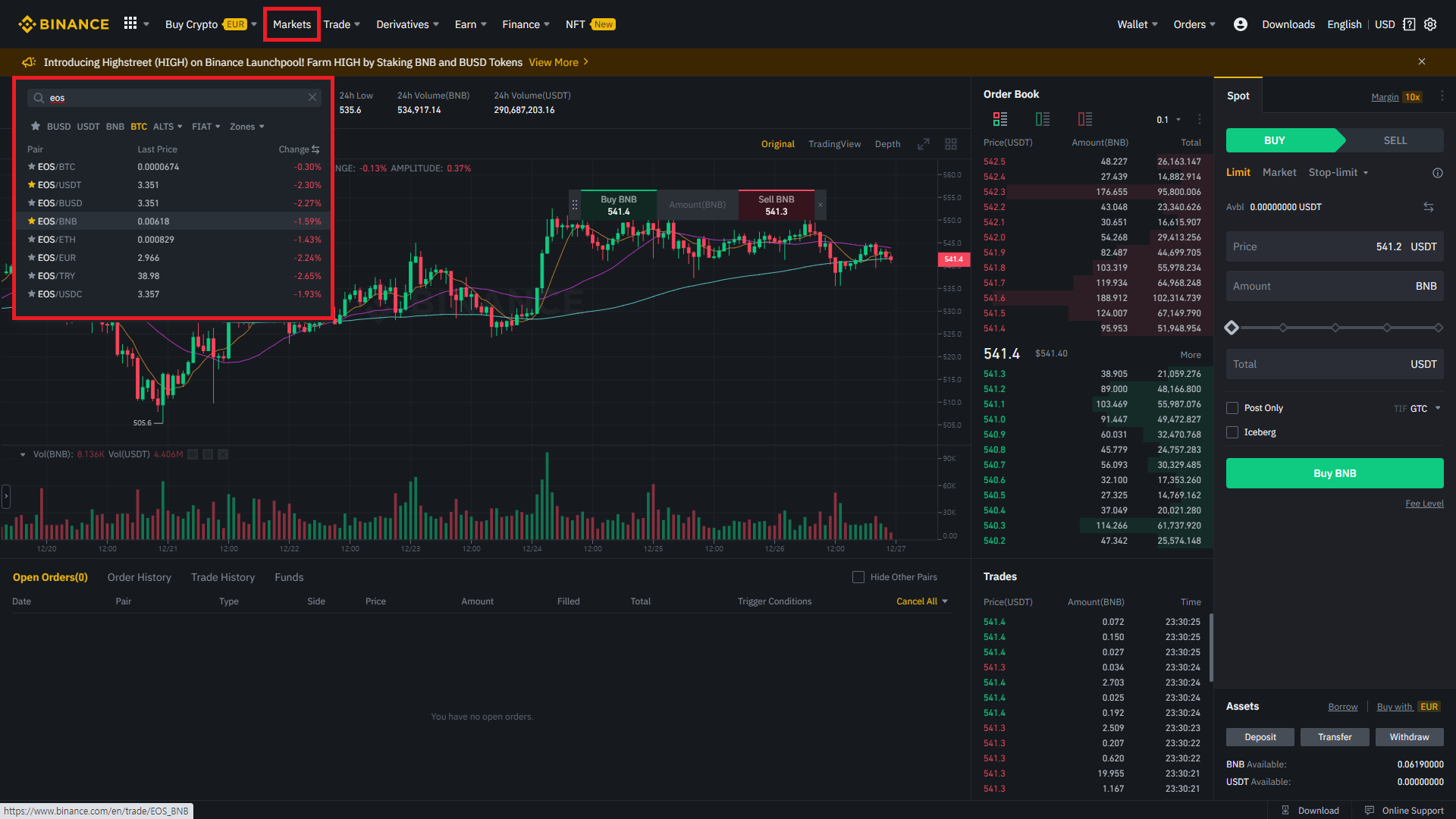Open multi-chart grid layout icon
Image resolution: width=1456 pixels, height=819 pixels.
coord(951,144)
